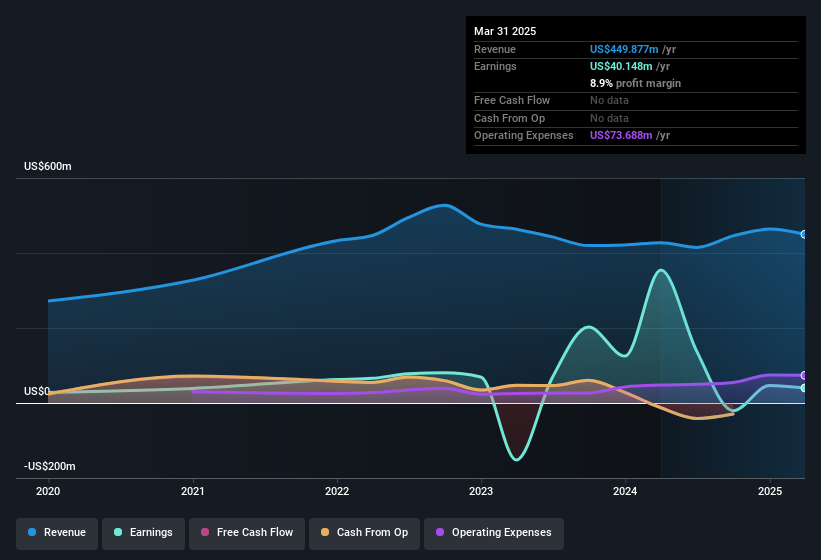Select the Earnings endpoint marker on the chart
This screenshot has height=560, width=821.
click(804, 388)
